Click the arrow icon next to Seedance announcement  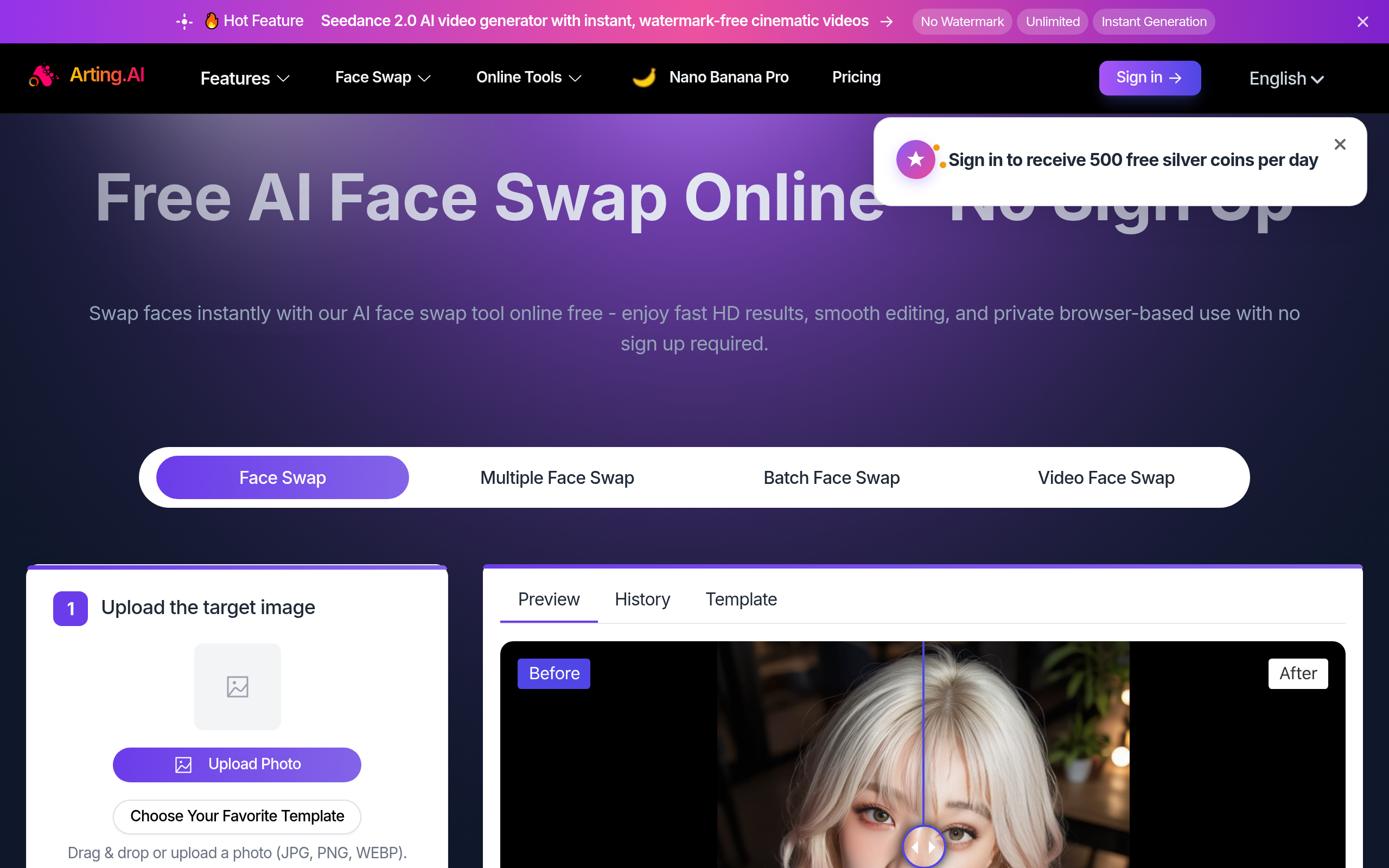click(887, 22)
